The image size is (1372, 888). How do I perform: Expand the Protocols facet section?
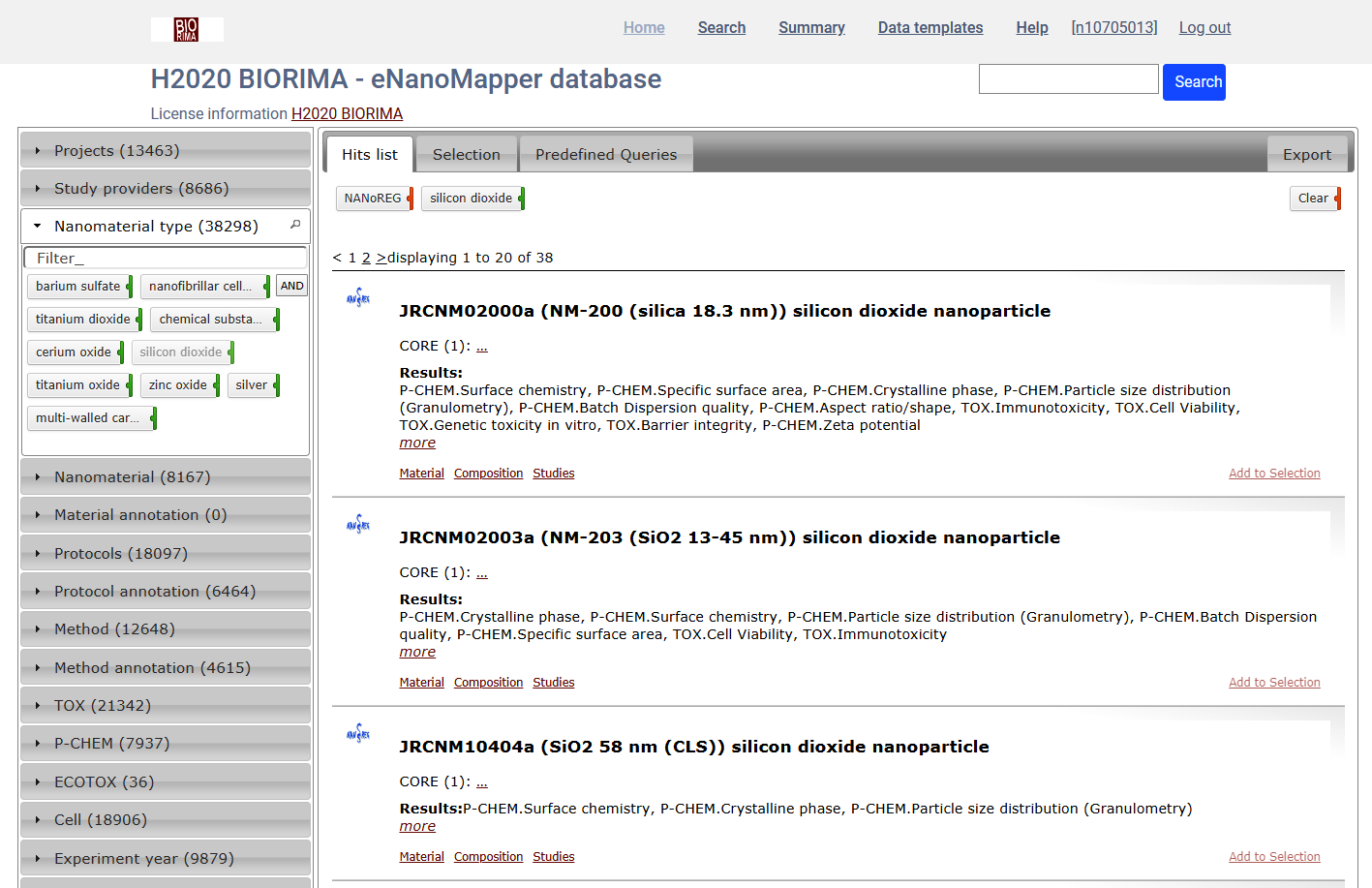120,554
